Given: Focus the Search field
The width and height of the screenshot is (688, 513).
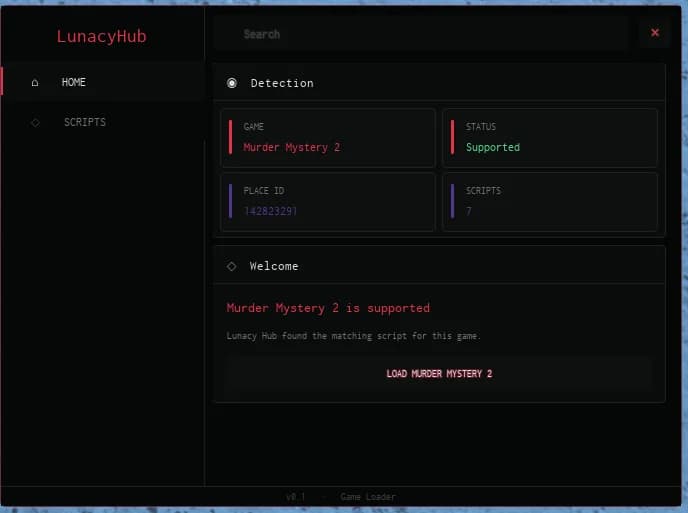Looking at the screenshot, I should (423, 34).
